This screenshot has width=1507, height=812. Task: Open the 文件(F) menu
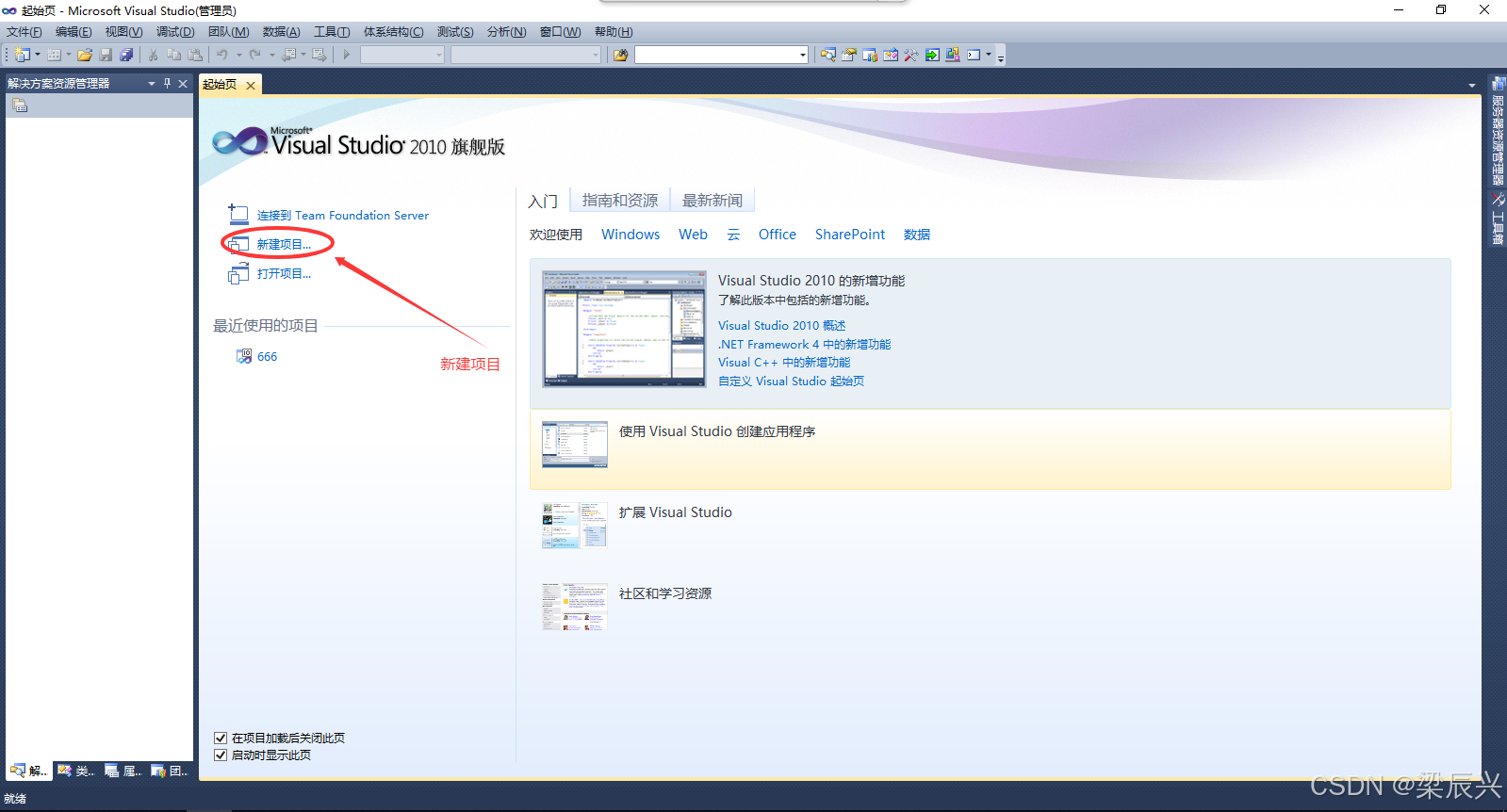(x=25, y=32)
